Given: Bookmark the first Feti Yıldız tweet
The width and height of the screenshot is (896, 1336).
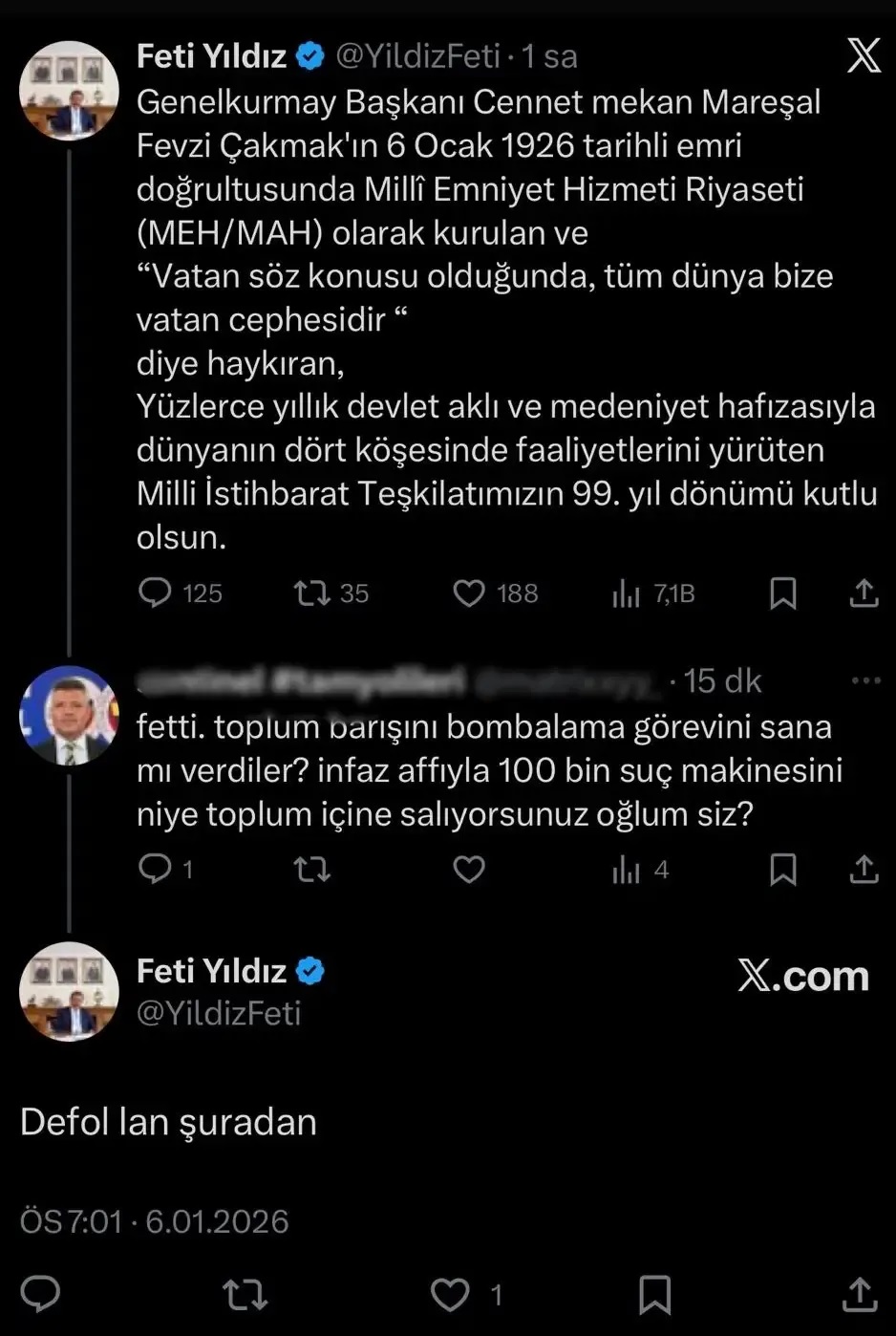Looking at the screenshot, I should pos(782,593).
